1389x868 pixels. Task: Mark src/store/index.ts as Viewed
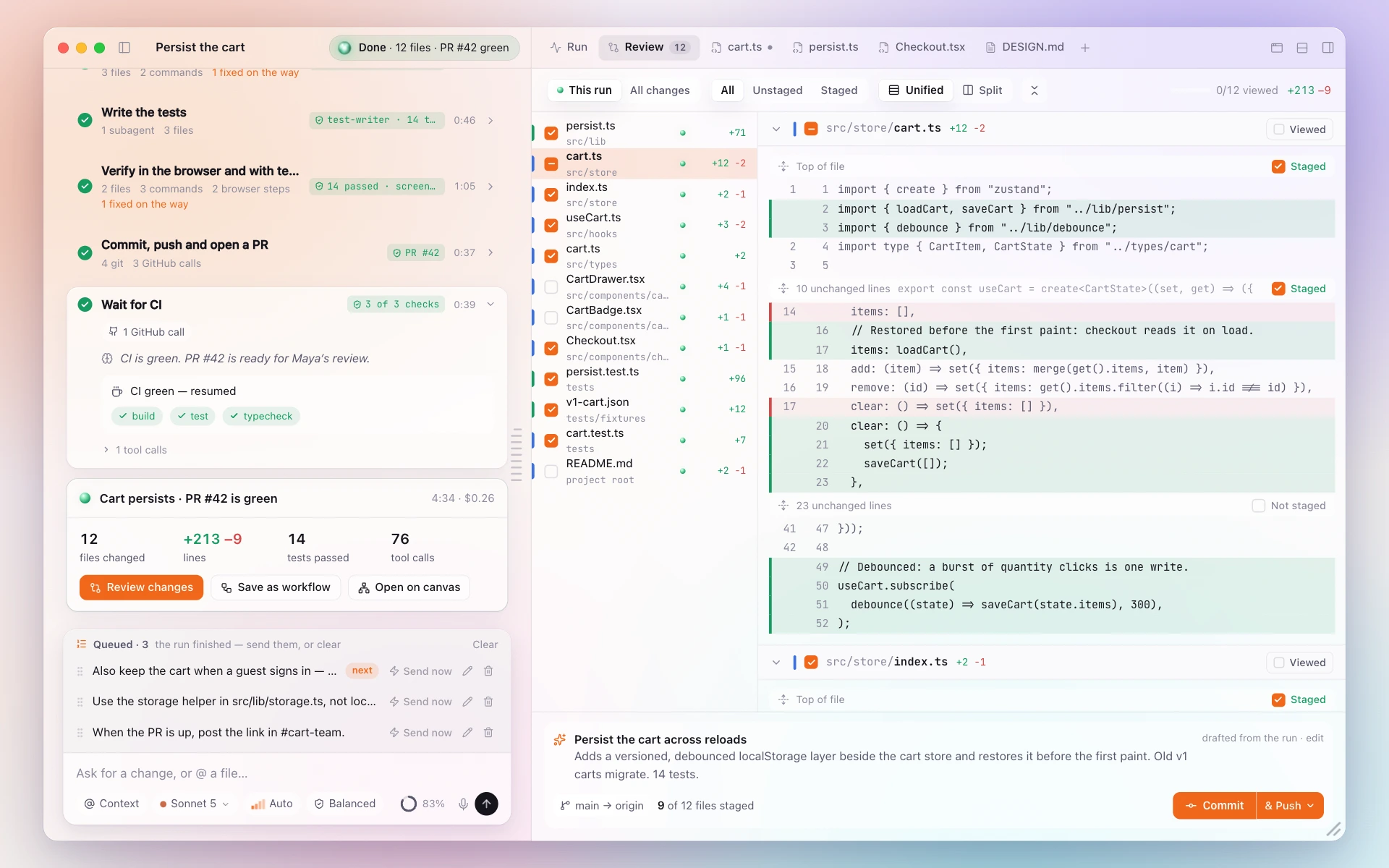click(1300, 663)
